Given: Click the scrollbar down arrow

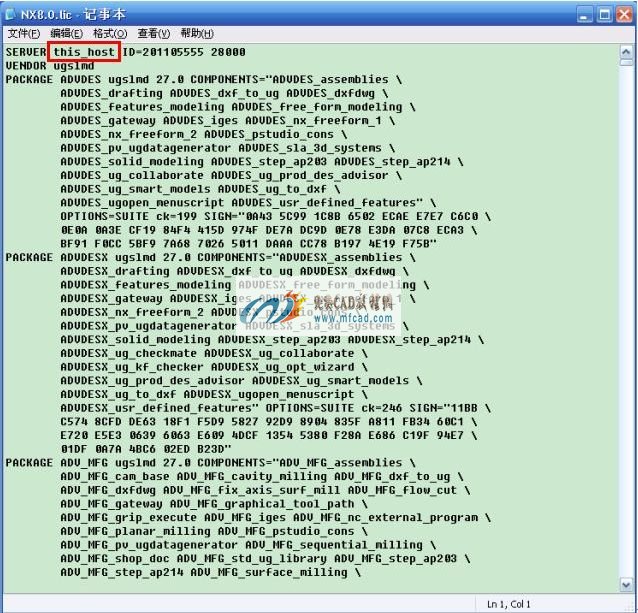Looking at the screenshot, I should (x=626, y=585).
